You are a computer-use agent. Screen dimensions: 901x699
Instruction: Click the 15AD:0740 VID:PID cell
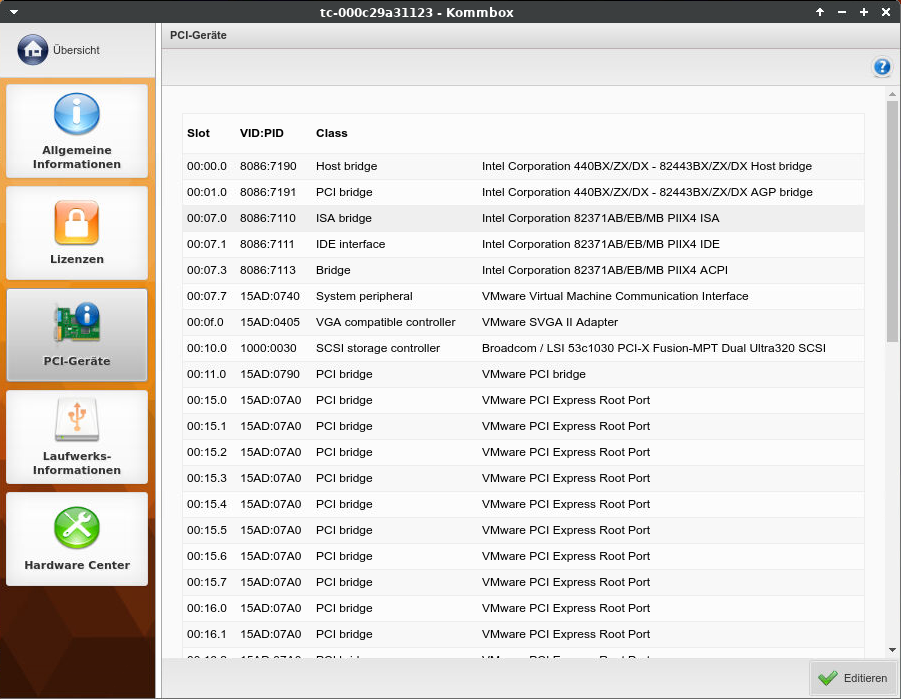click(270, 296)
